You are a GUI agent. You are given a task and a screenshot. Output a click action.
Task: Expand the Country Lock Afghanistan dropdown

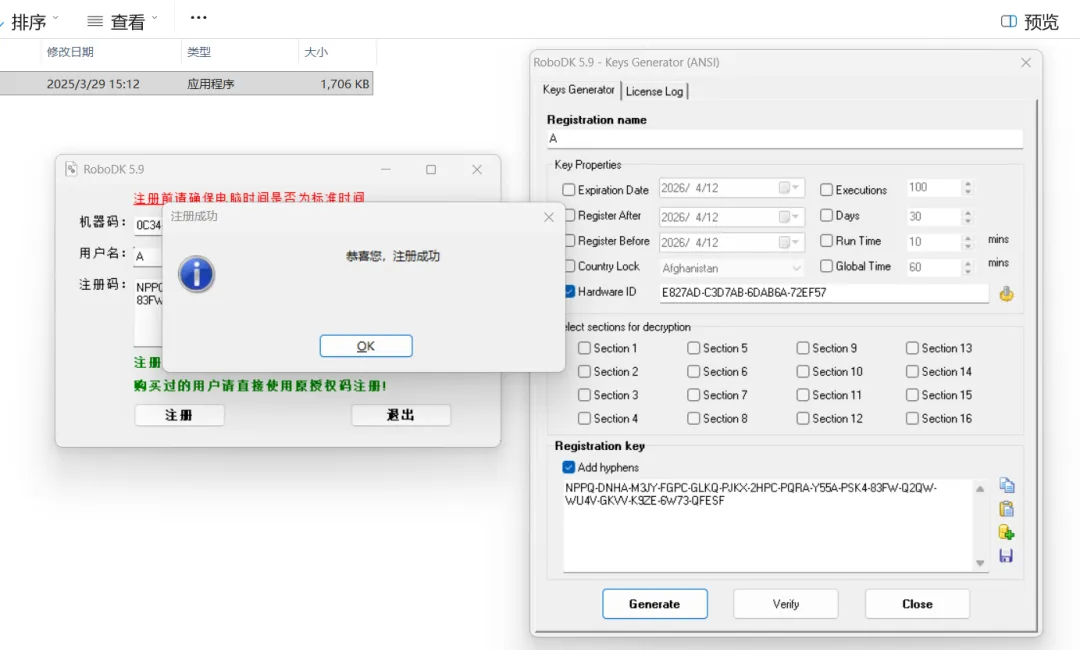pyautogui.click(x=796, y=268)
